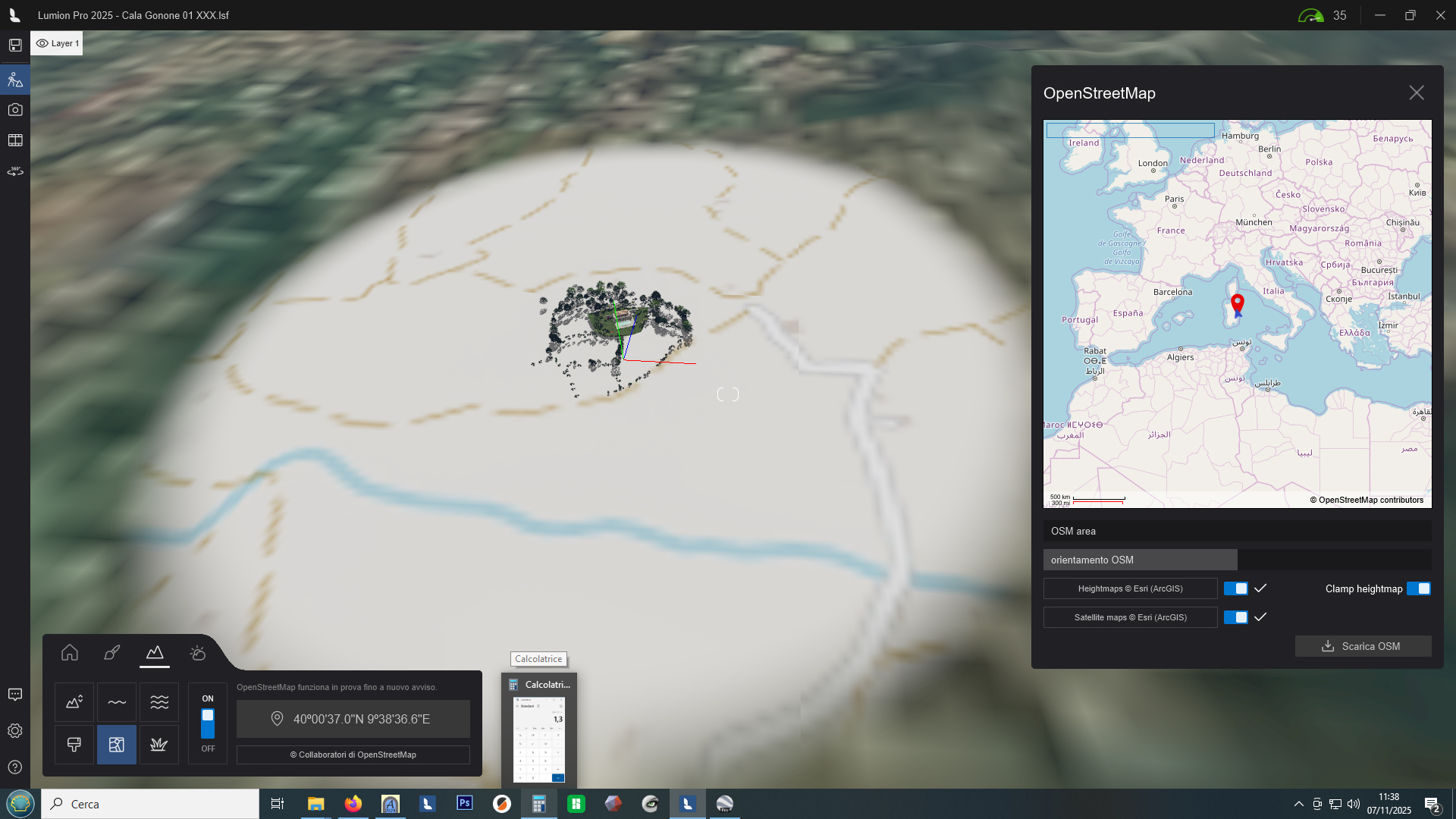Select the OpenStreetMap tool icon
Viewport: 1456px width, 819px height.
(117, 745)
